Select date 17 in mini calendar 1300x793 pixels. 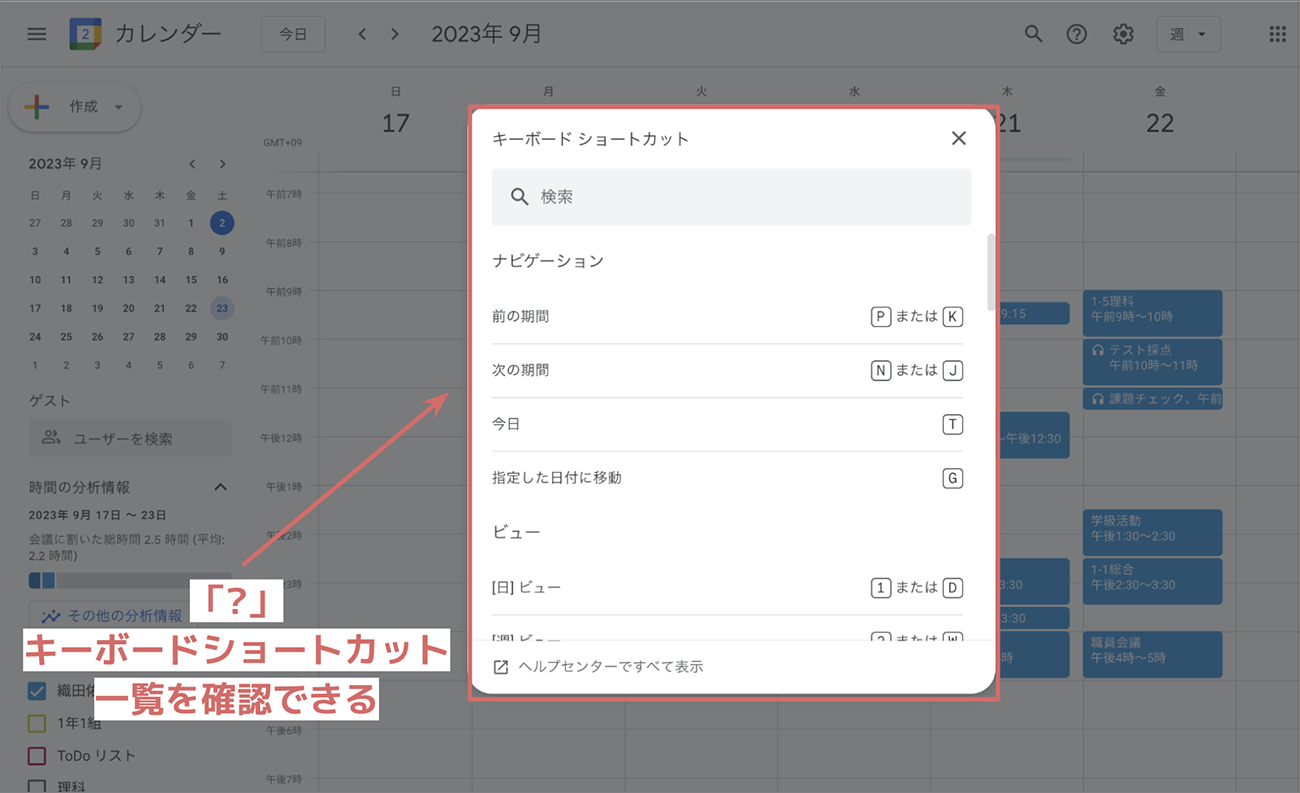[35, 309]
